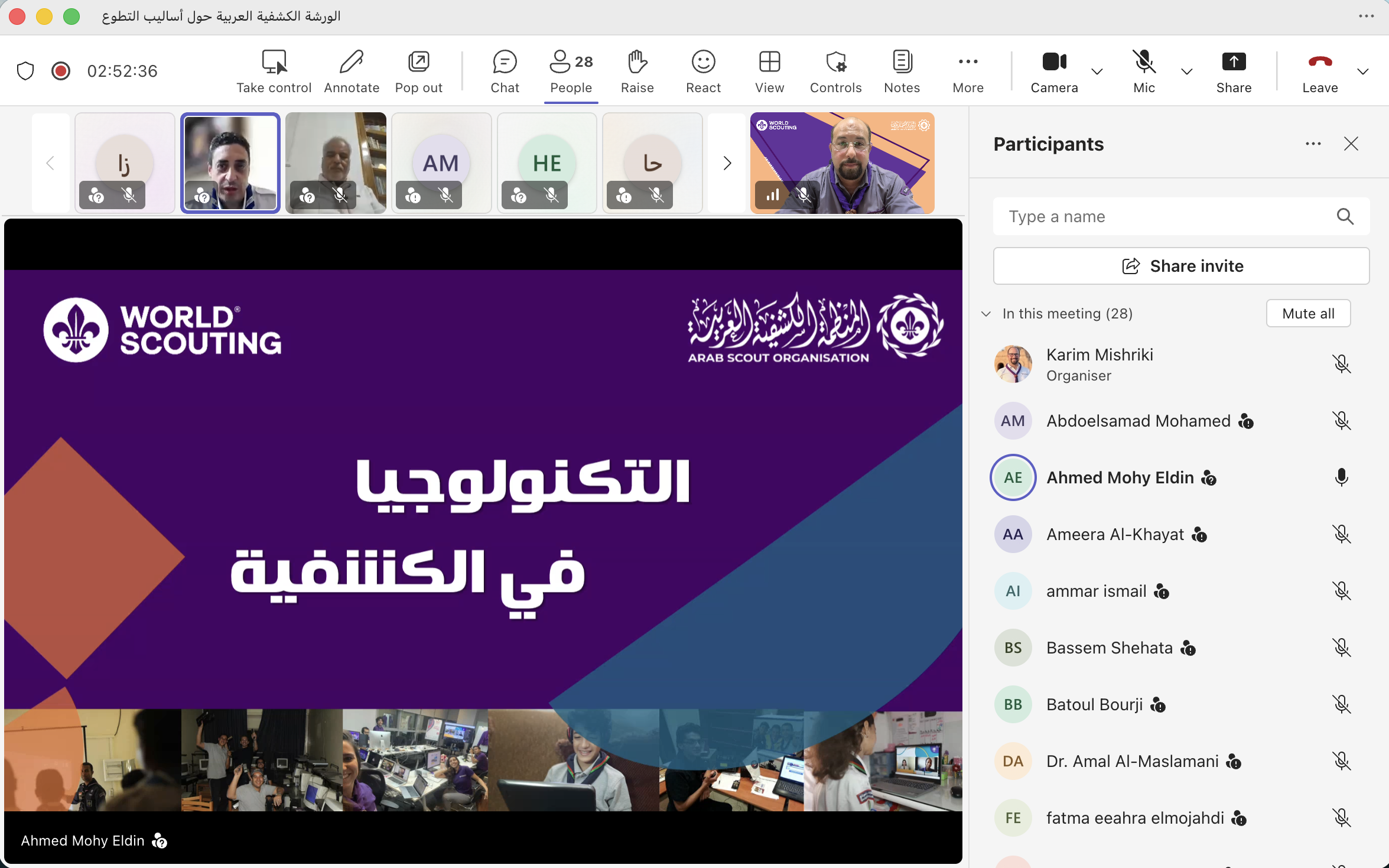This screenshot has height=868, width=1389.
Task: Mute Ahmed Mohy Eldin's active microphone
Action: pos(1341,477)
